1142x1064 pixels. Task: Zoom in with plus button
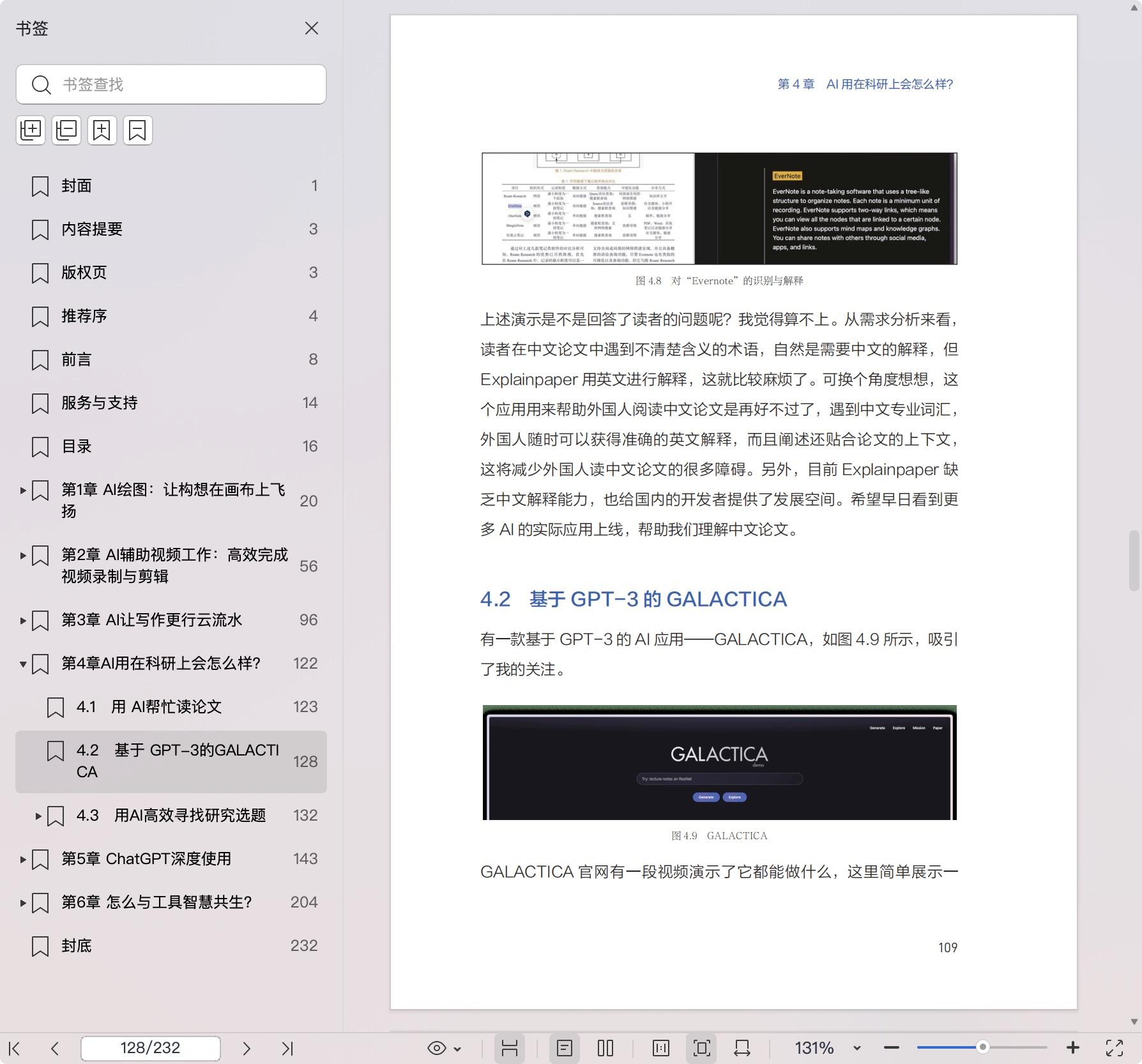click(x=1073, y=1048)
